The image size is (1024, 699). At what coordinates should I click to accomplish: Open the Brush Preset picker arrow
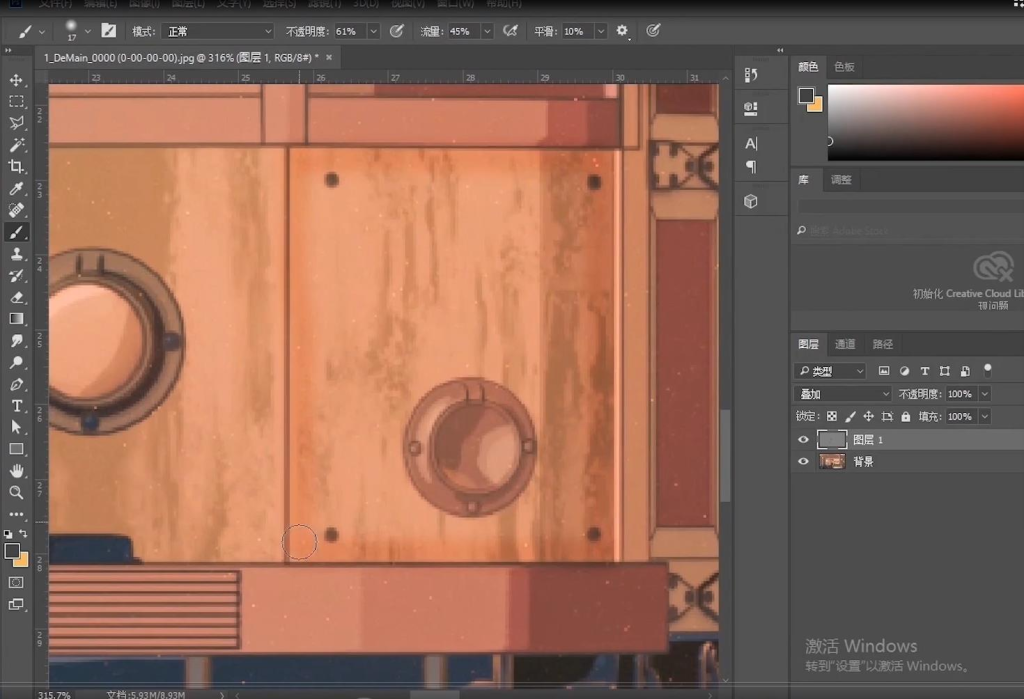pos(88,31)
